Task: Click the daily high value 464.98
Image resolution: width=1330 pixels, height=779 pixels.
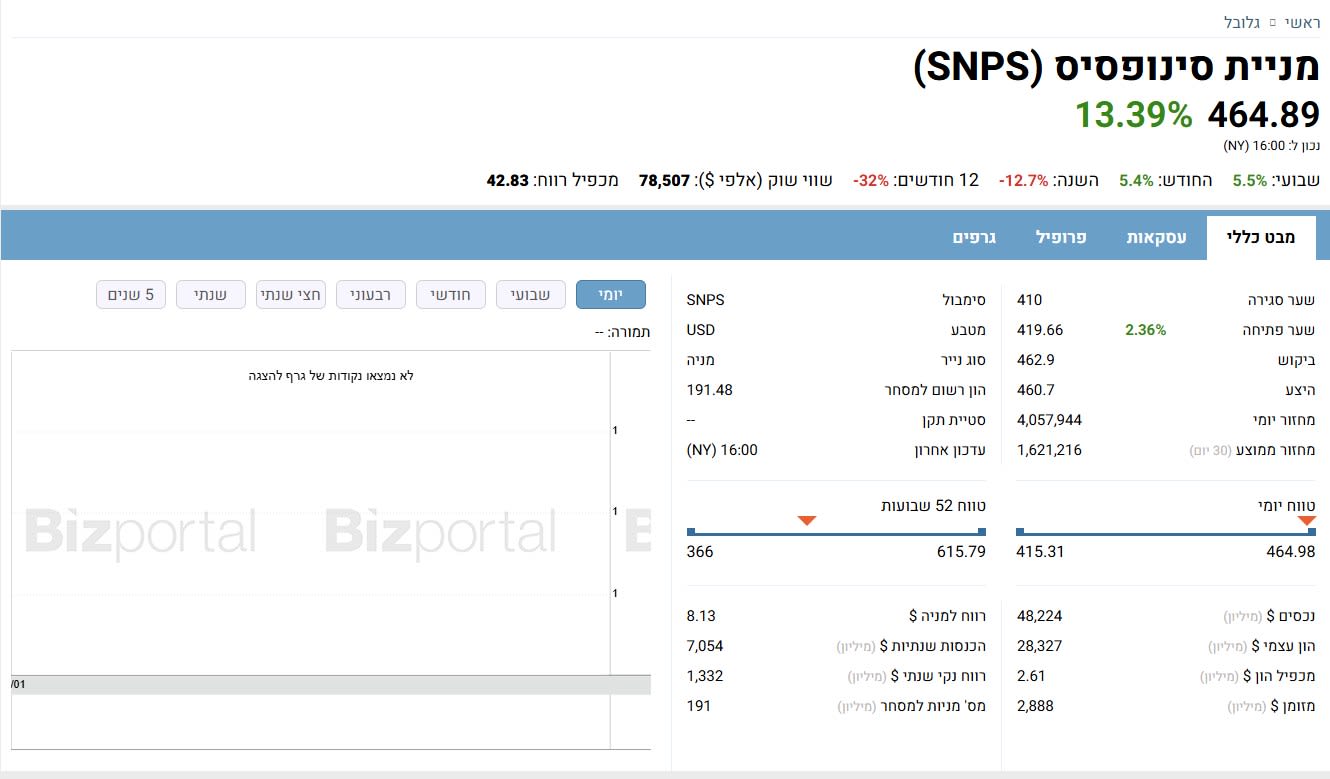Action: click(1291, 552)
